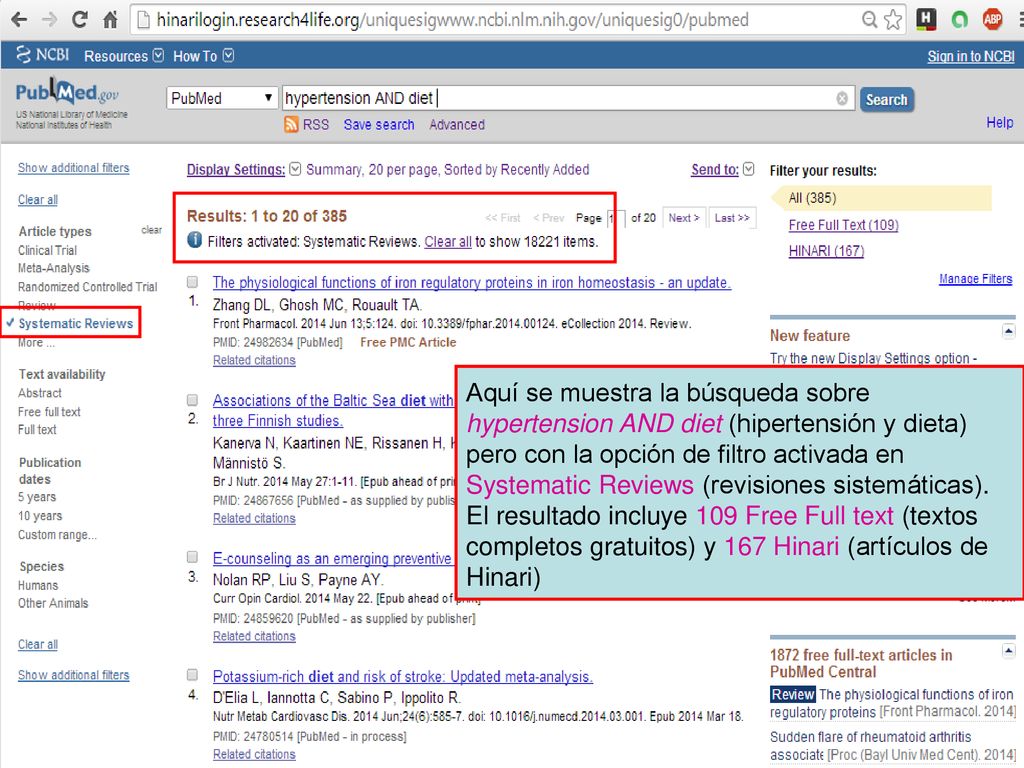Open the Help link
Image resolution: width=1024 pixels, height=768 pixels.
[x=999, y=123]
